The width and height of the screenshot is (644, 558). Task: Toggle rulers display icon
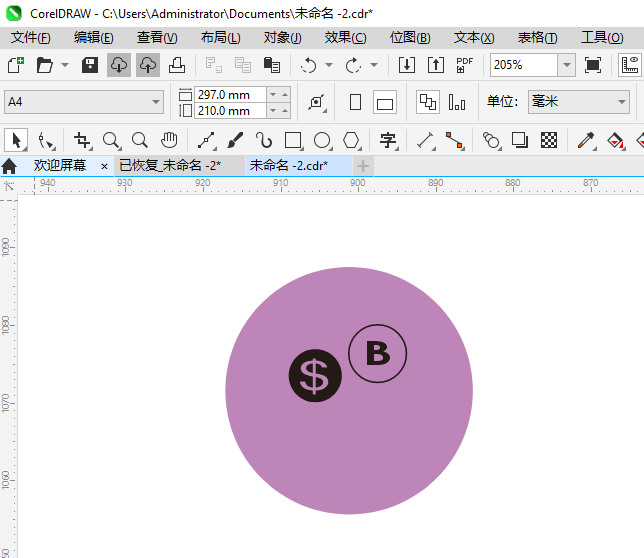(x=630, y=65)
